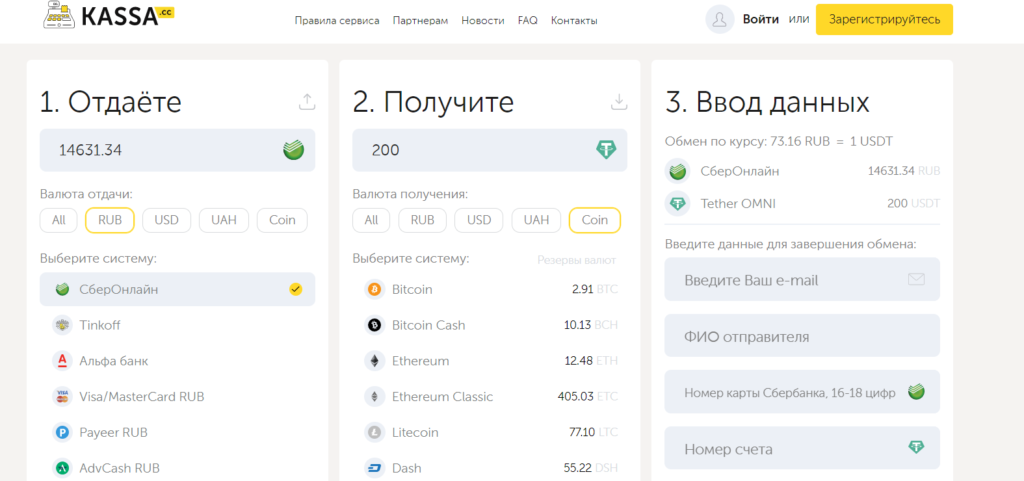Select All filter under Валюта отдачи
The image size is (1024, 481).
[59, 221]
